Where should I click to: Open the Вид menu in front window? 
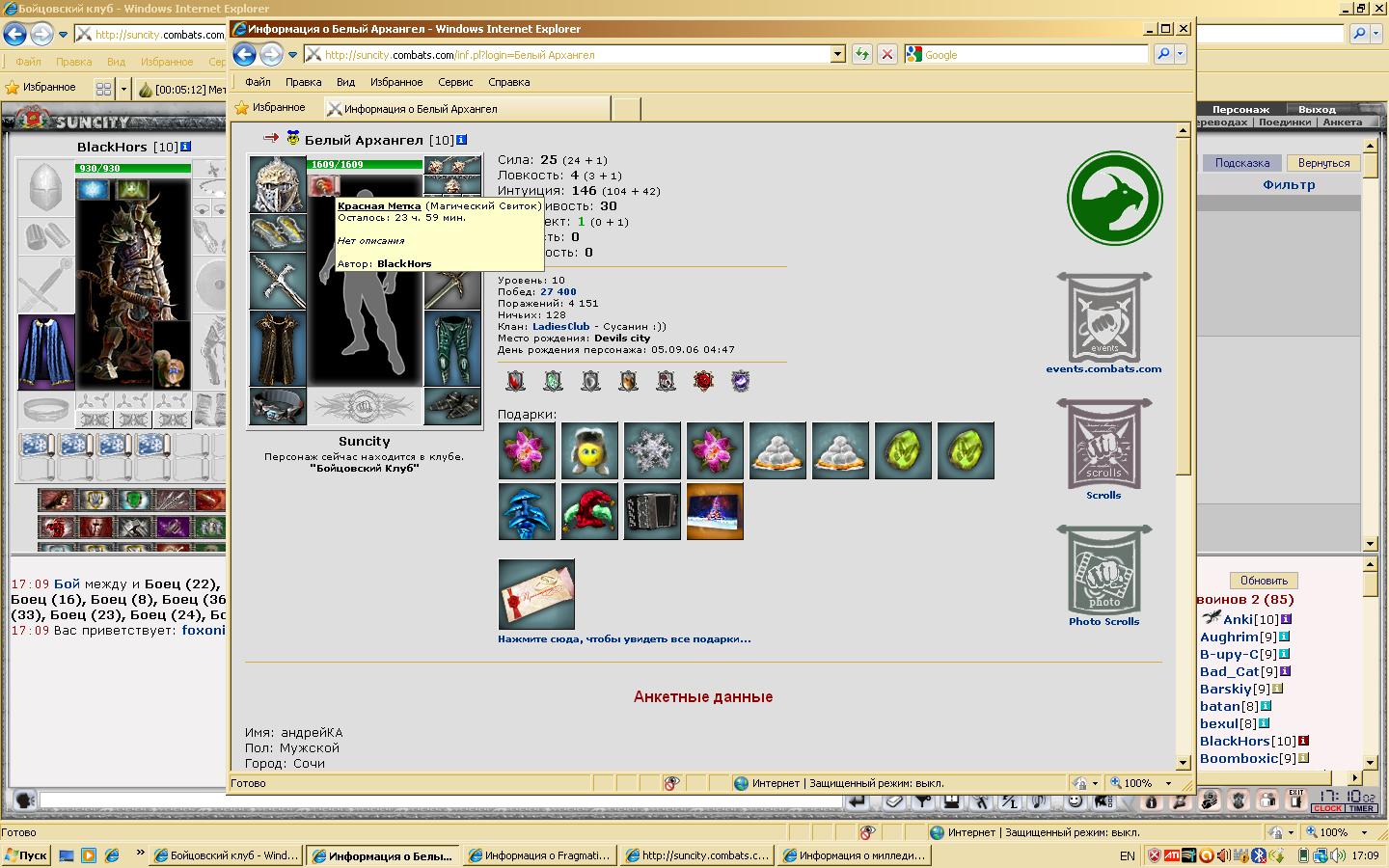[345, 82]
